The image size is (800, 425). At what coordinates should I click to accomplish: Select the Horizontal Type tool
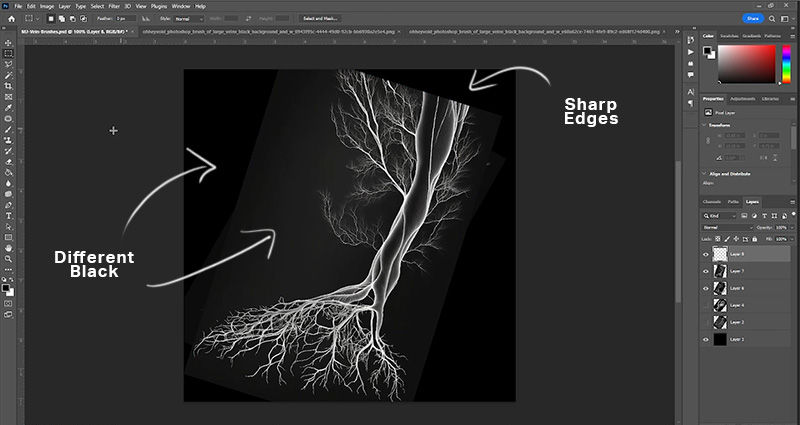pyautogui.click(x=8, y=216)
